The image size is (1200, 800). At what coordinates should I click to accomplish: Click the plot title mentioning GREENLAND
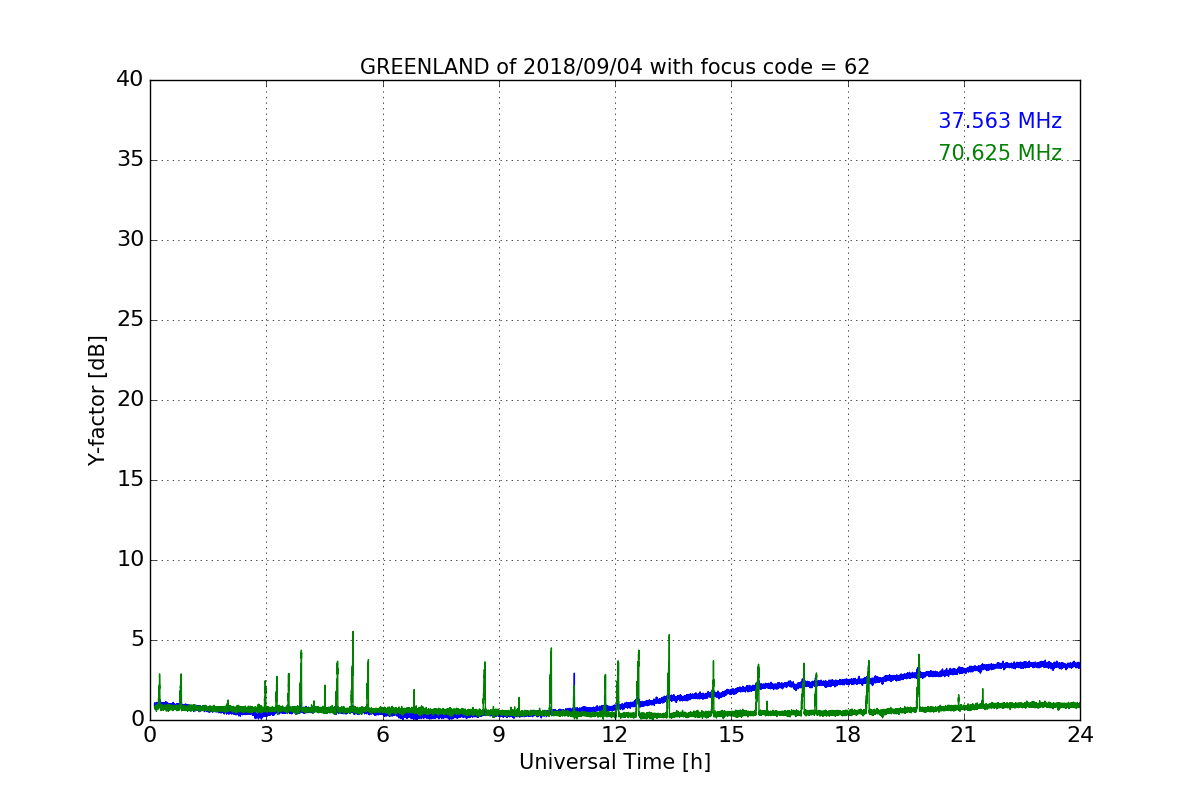pyautogui.click(x=615, y=67)
